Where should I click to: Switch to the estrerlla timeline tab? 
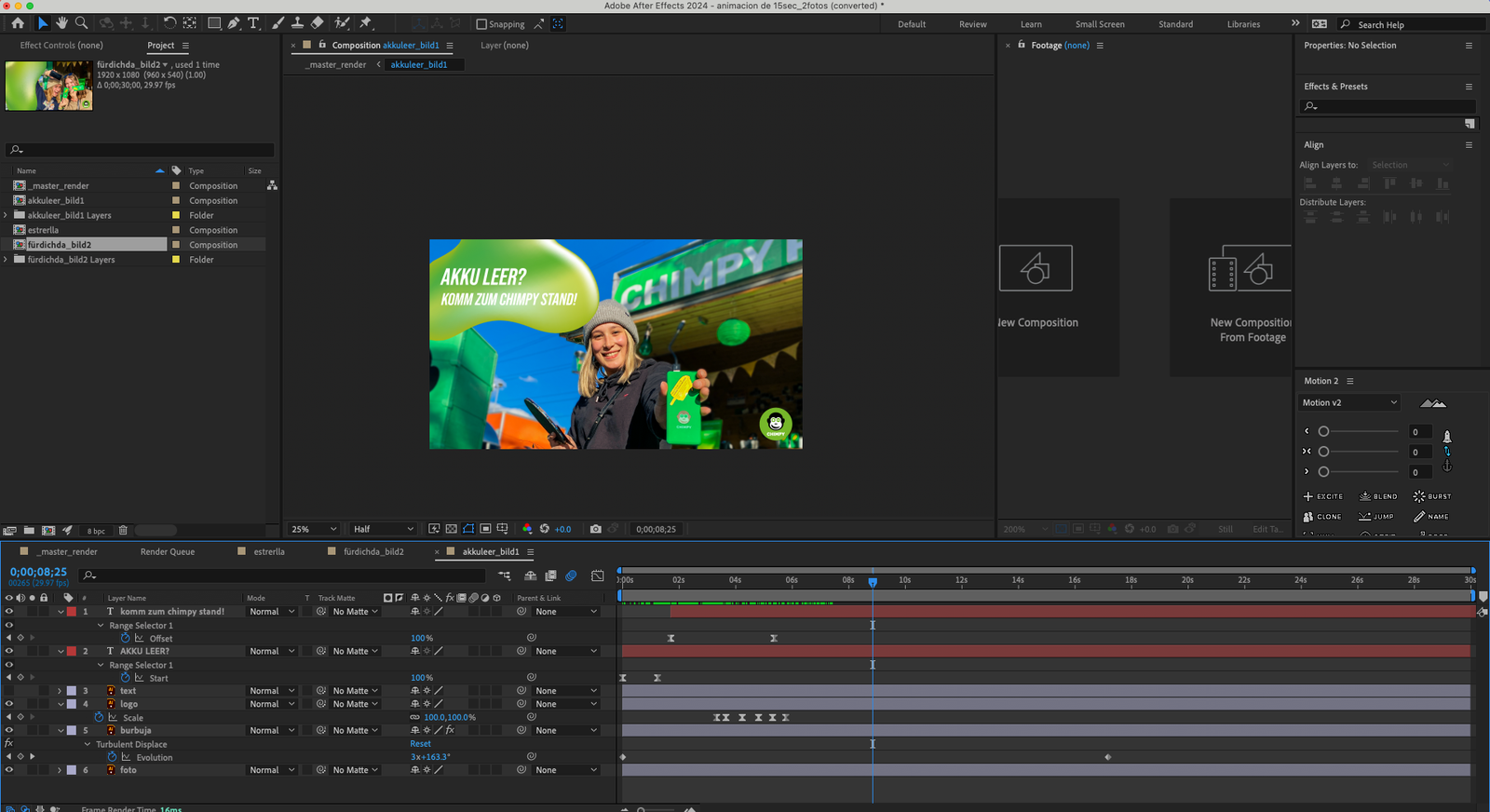click(269, 551)
